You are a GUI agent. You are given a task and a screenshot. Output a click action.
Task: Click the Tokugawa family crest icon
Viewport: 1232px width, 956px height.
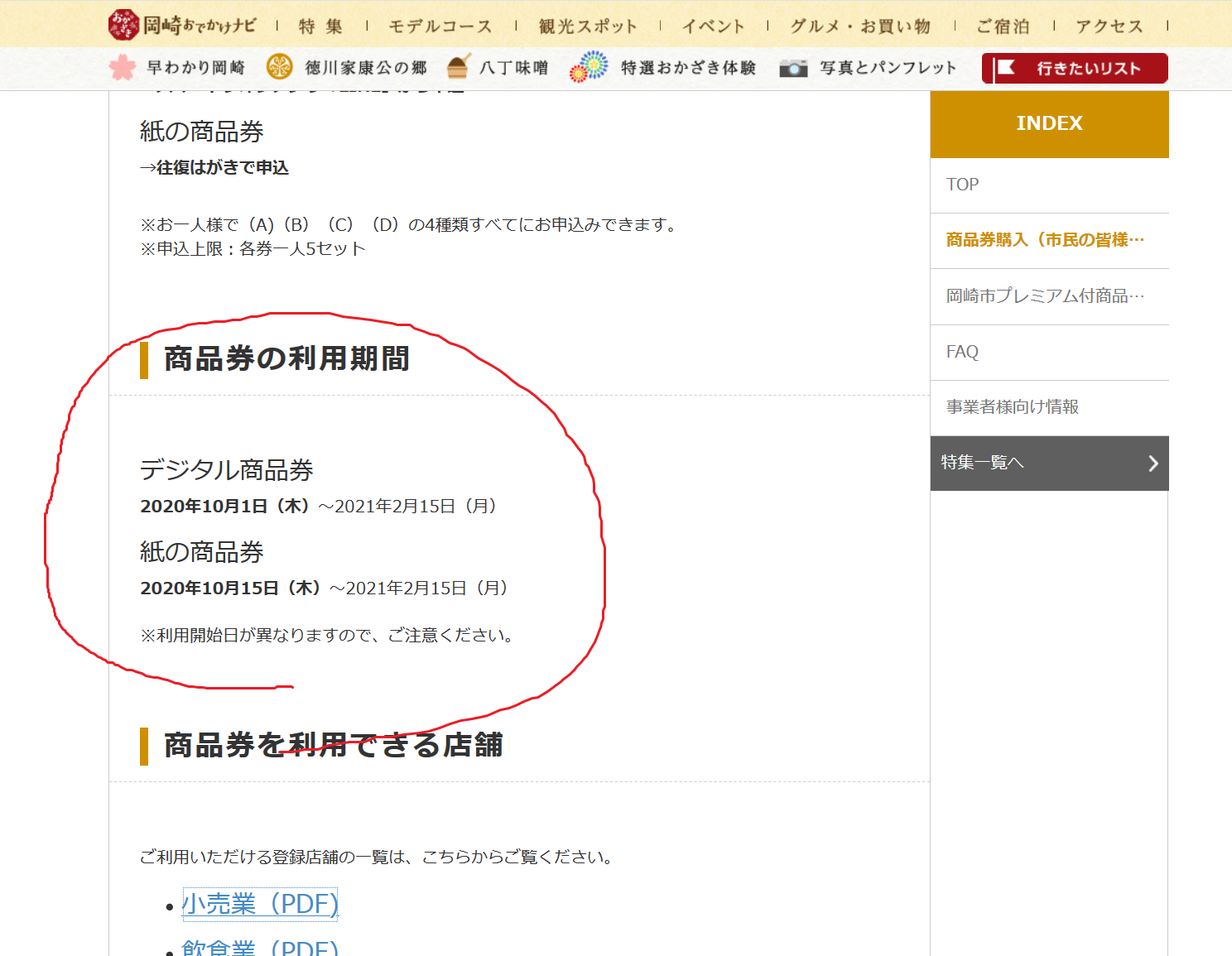point(280,68)
